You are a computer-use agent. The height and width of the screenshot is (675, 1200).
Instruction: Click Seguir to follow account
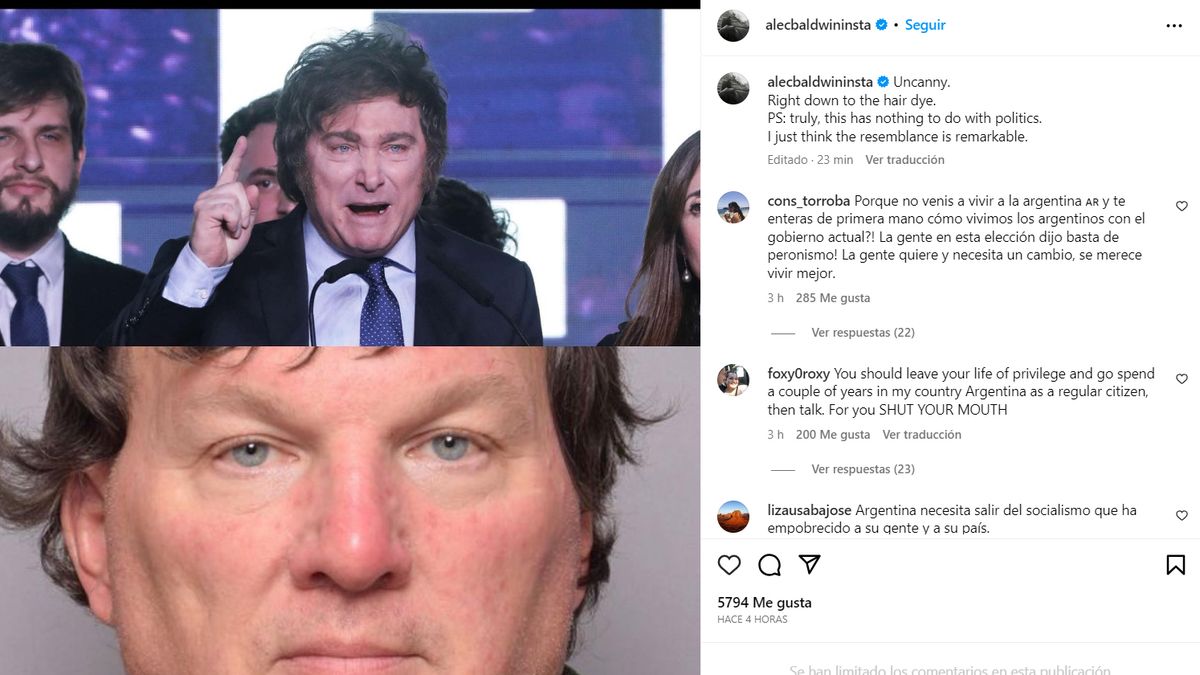tap(925, 25)
